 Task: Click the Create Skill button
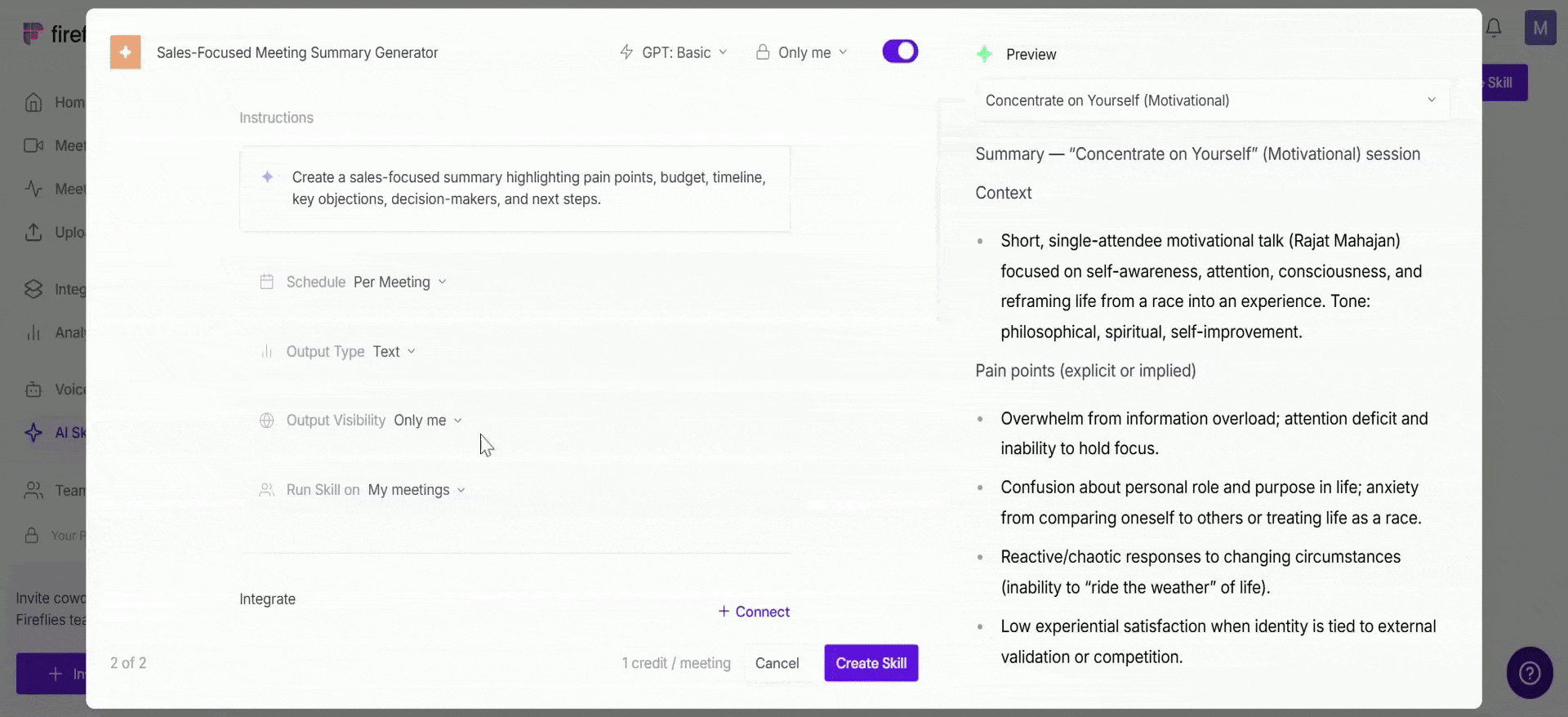click(x=871, y=663)
